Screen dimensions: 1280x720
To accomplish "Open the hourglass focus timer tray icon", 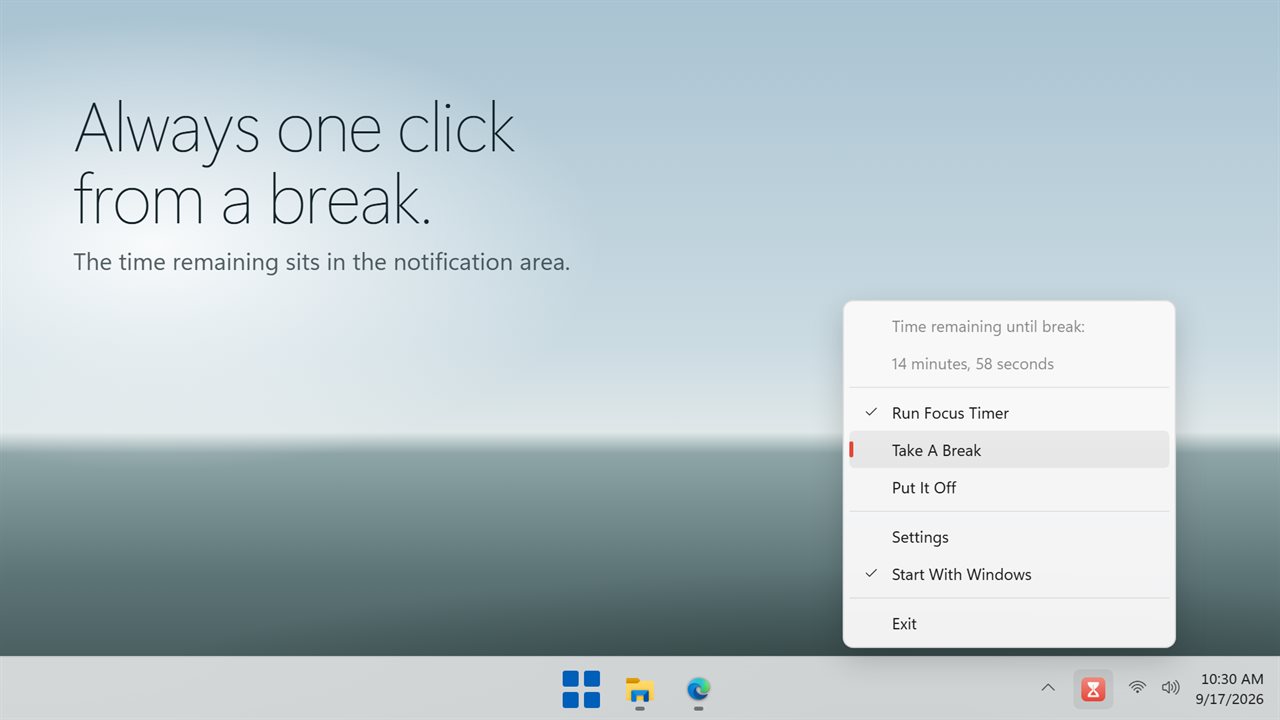I will (x=1093, y=689).
